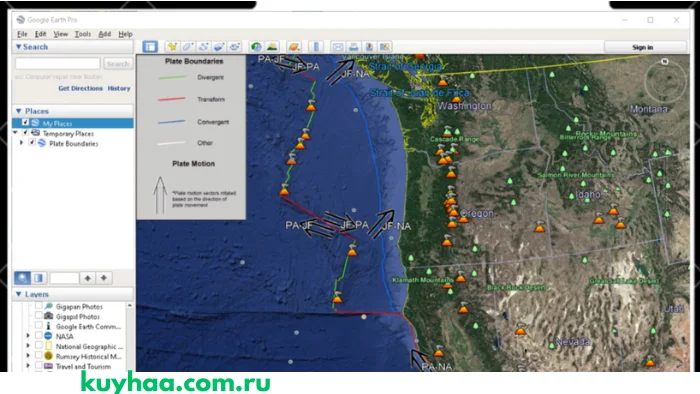Screen dimensions: 700x394
Task: Click the Email envelope toolbar icon
Action: [x=338, y=47]
